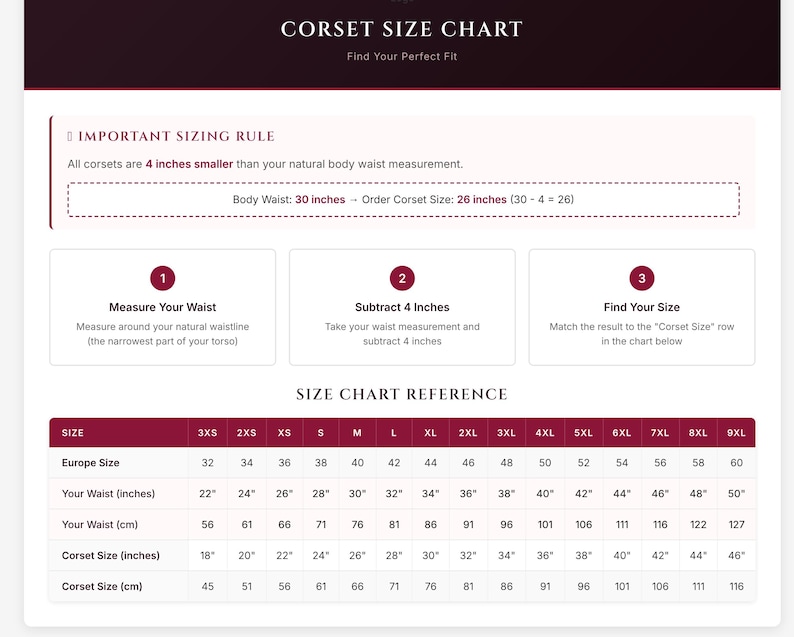Select the 2XS column header
The height and width of the screenshot is (637, 794).
tap(247, 433)
